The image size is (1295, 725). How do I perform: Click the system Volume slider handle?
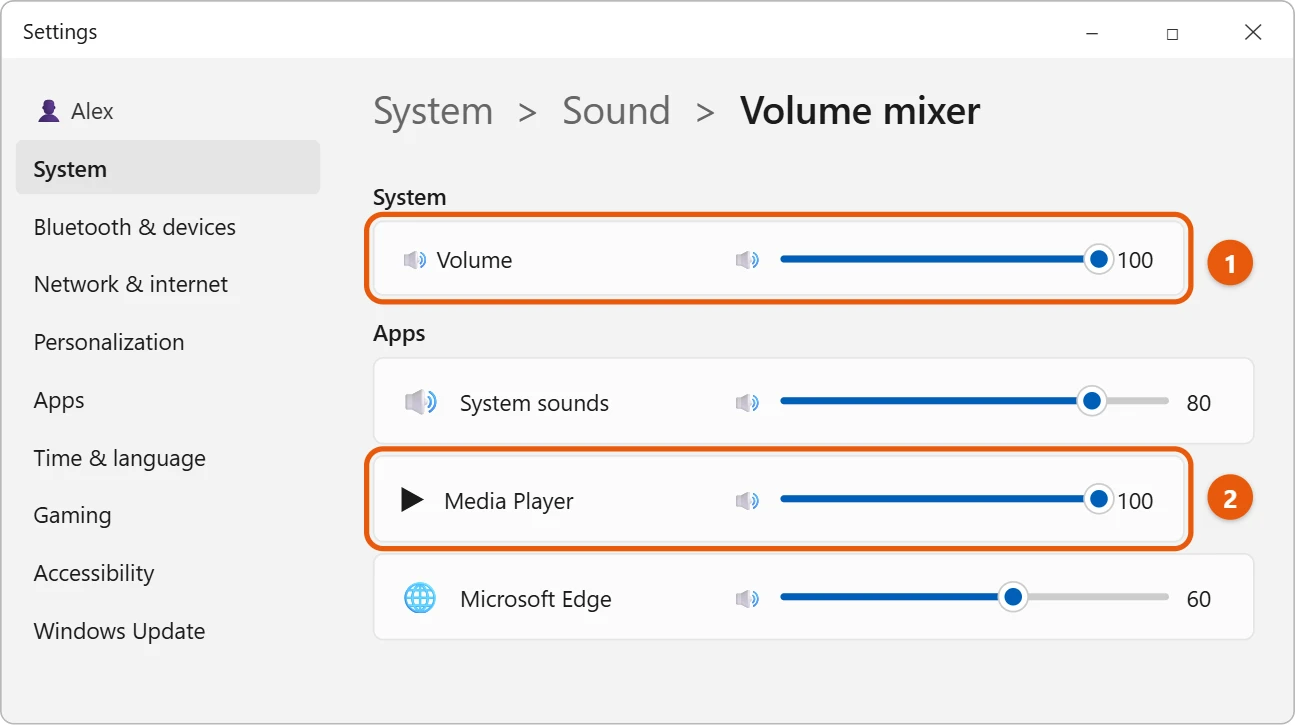coord(1099,260)
